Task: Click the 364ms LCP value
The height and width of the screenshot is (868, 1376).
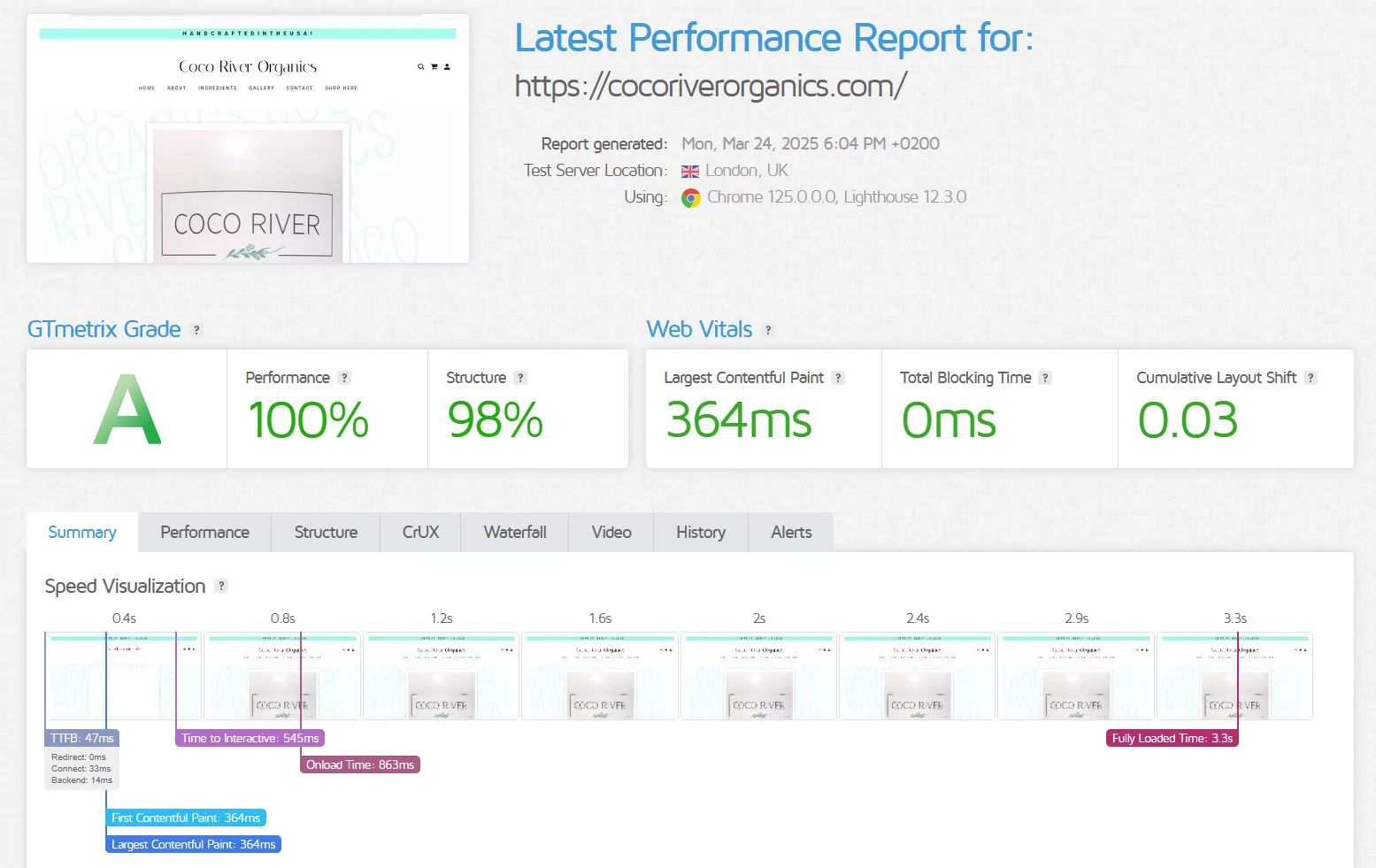Action: [x=738, y=420]
